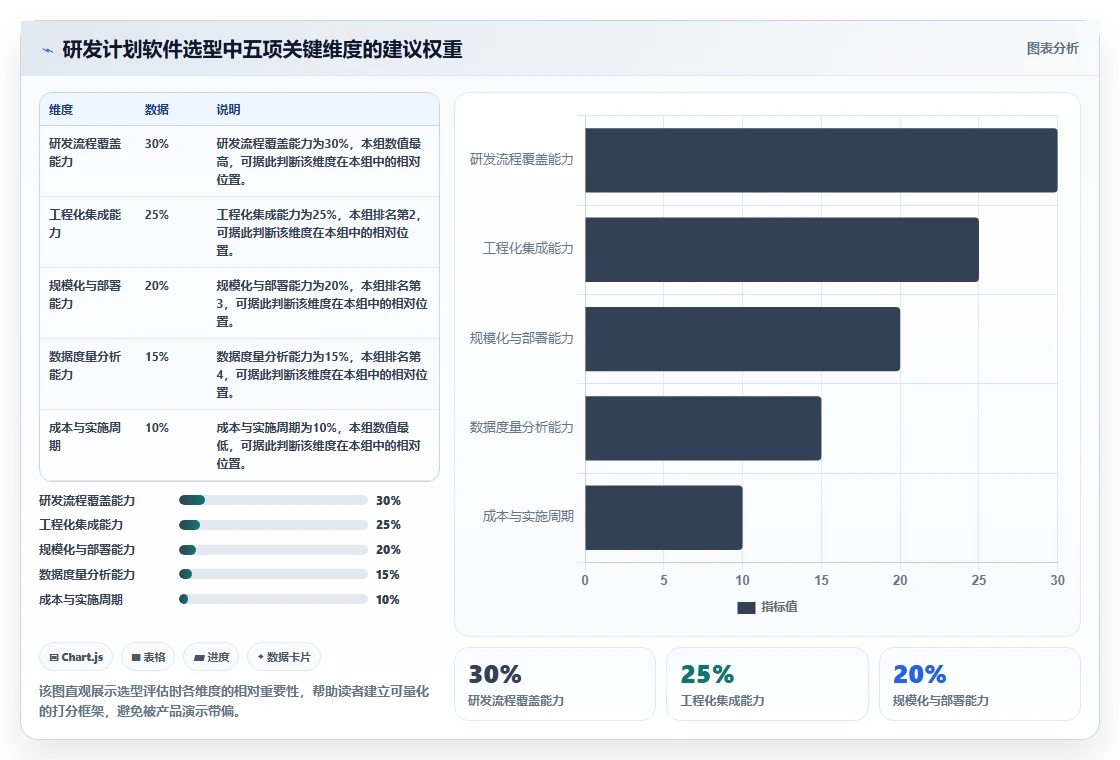The height and width of the screenshot is (760, 1120).
Task: Click the 维度 column header
Action: (61, 109)
